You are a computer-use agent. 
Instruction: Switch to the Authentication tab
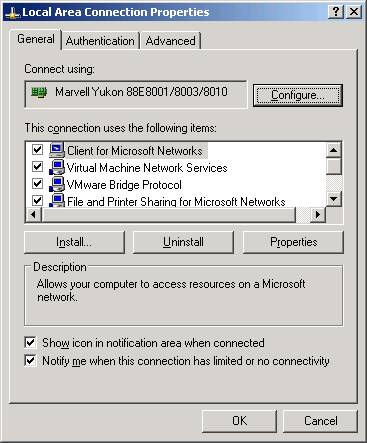[x=100, y=41]
